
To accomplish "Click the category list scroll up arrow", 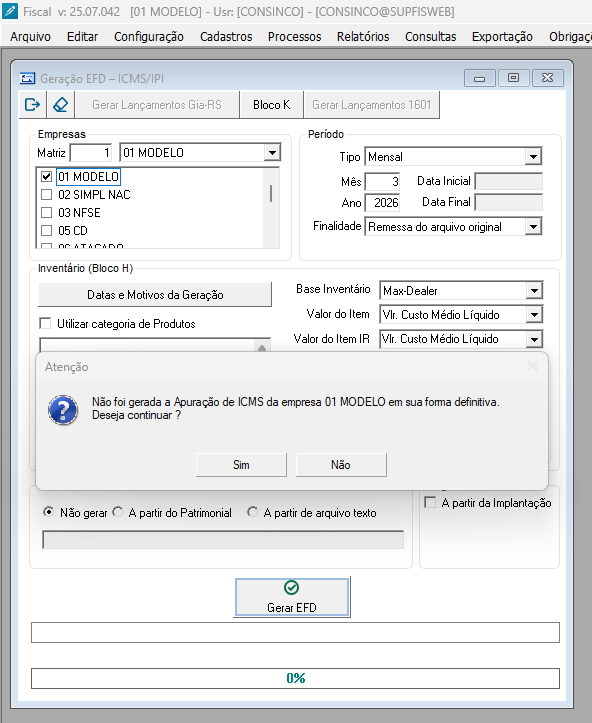I will pyautogui.click(x=262, y=347).
